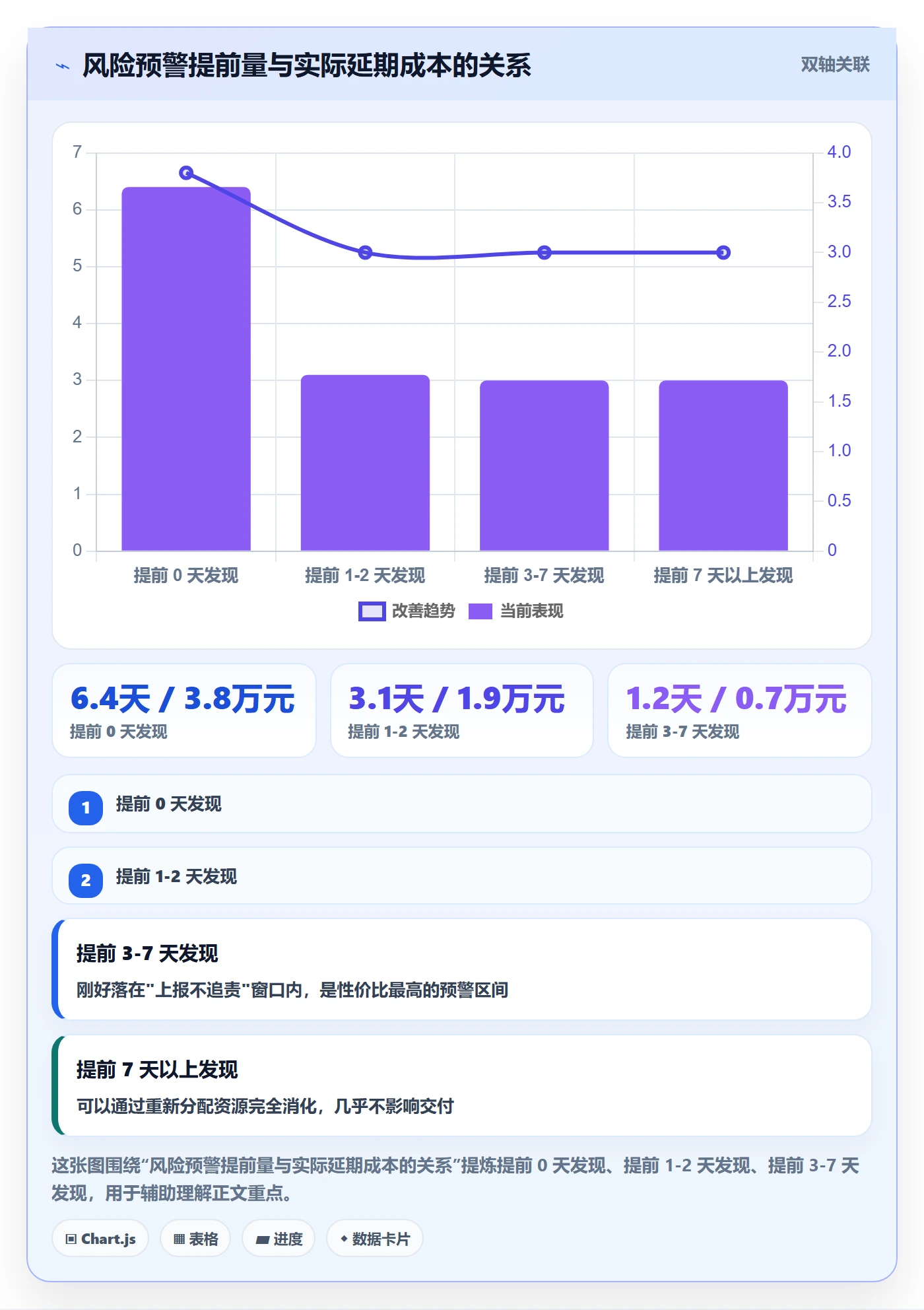
Task: Click the x-axis label 提前 1-2 天发现 under the chart
Action: pos(365,576)
